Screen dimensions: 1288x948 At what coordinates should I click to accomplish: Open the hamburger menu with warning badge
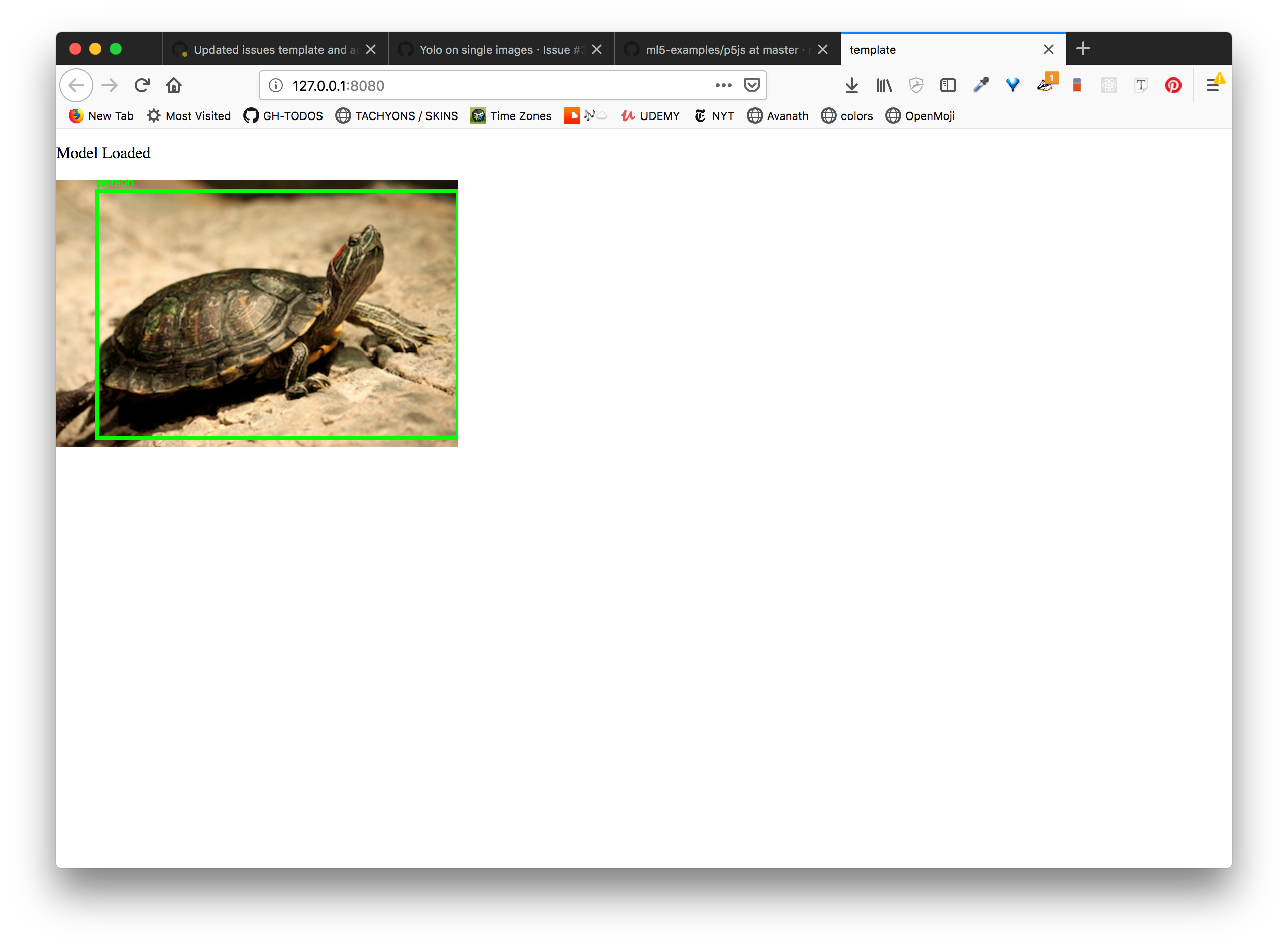point(1213,85)
